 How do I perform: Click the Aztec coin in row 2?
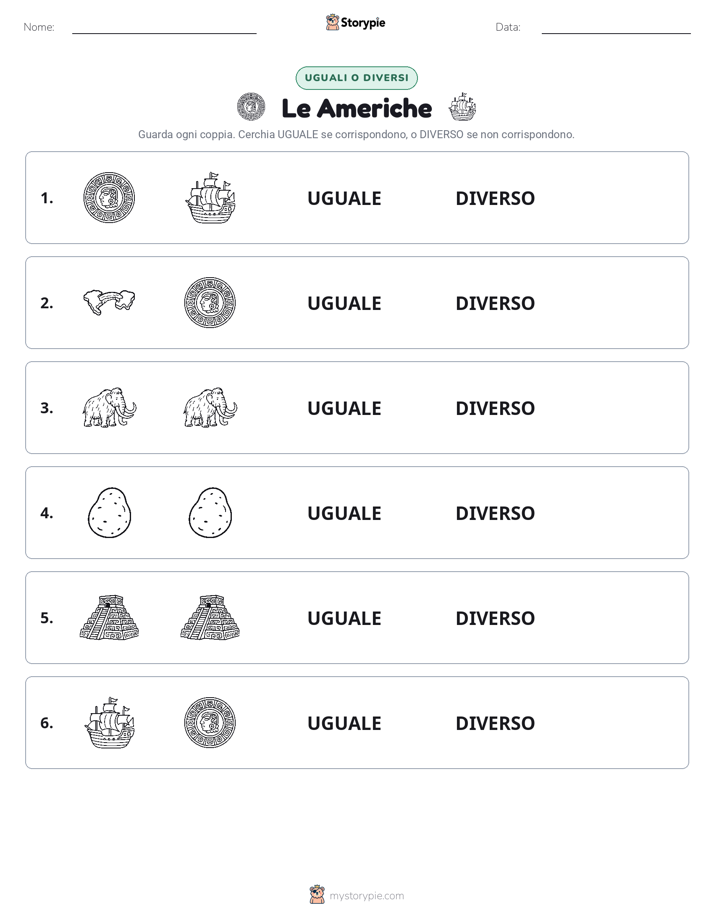210,302
